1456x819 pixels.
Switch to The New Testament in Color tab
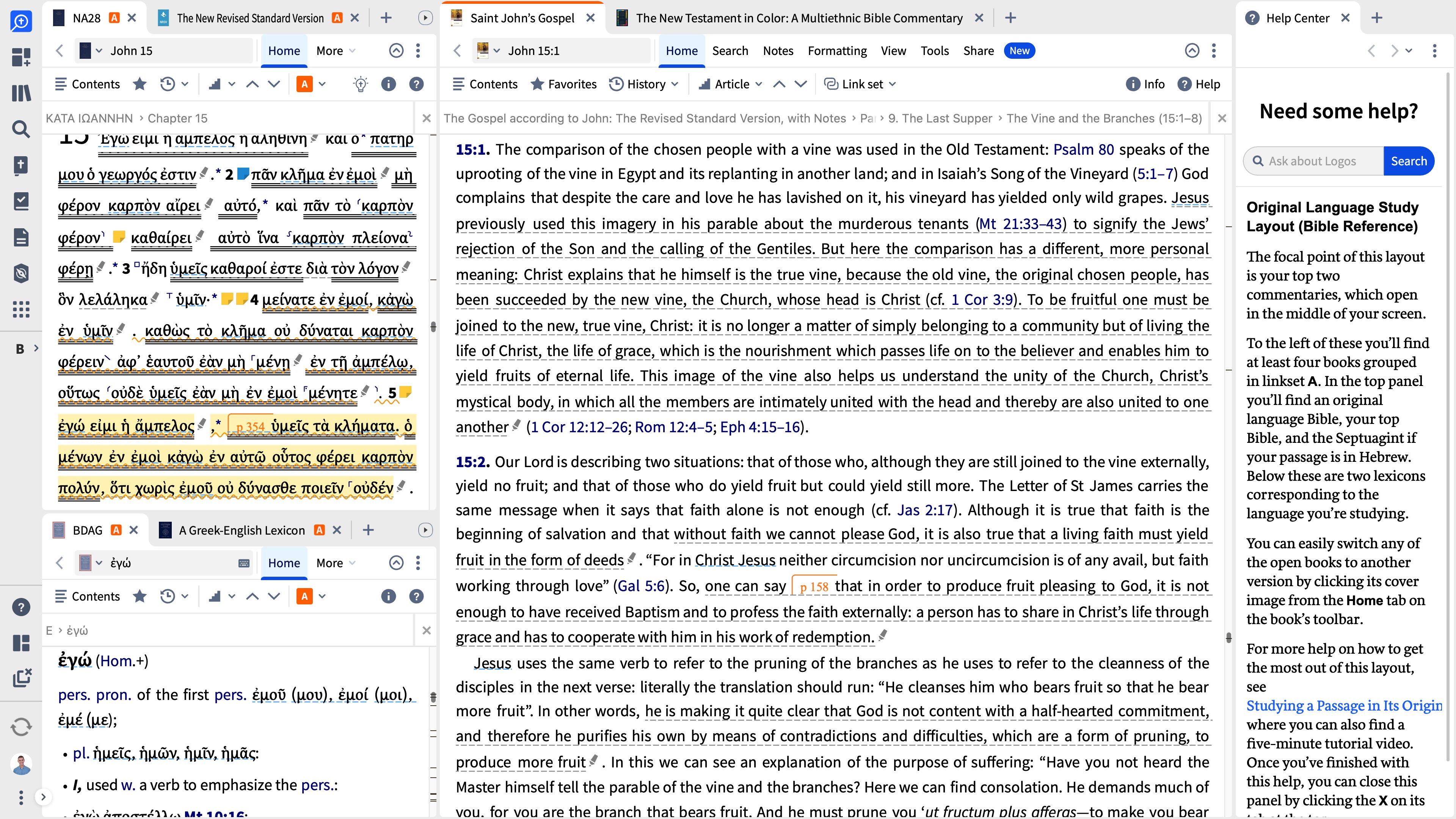coord(799,18)
